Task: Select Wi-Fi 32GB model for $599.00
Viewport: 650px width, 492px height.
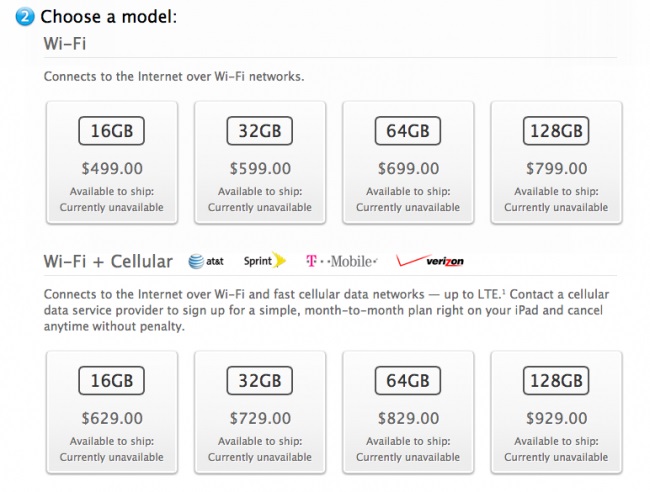Action: pyautogui.click(x=260, y=162)
